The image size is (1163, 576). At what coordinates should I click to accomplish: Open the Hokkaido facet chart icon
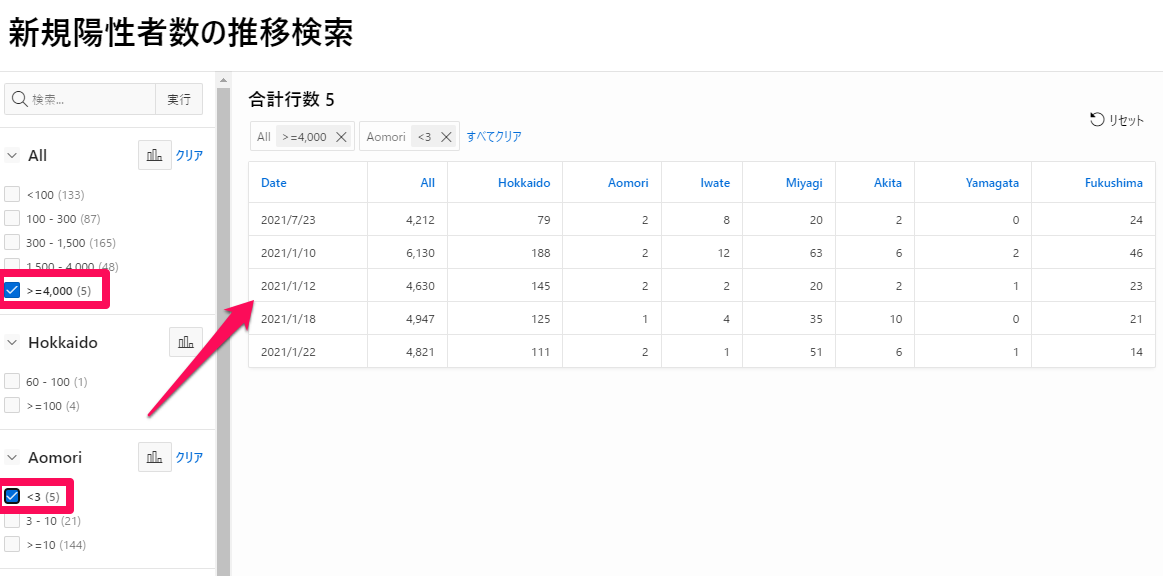coord(185,342)
